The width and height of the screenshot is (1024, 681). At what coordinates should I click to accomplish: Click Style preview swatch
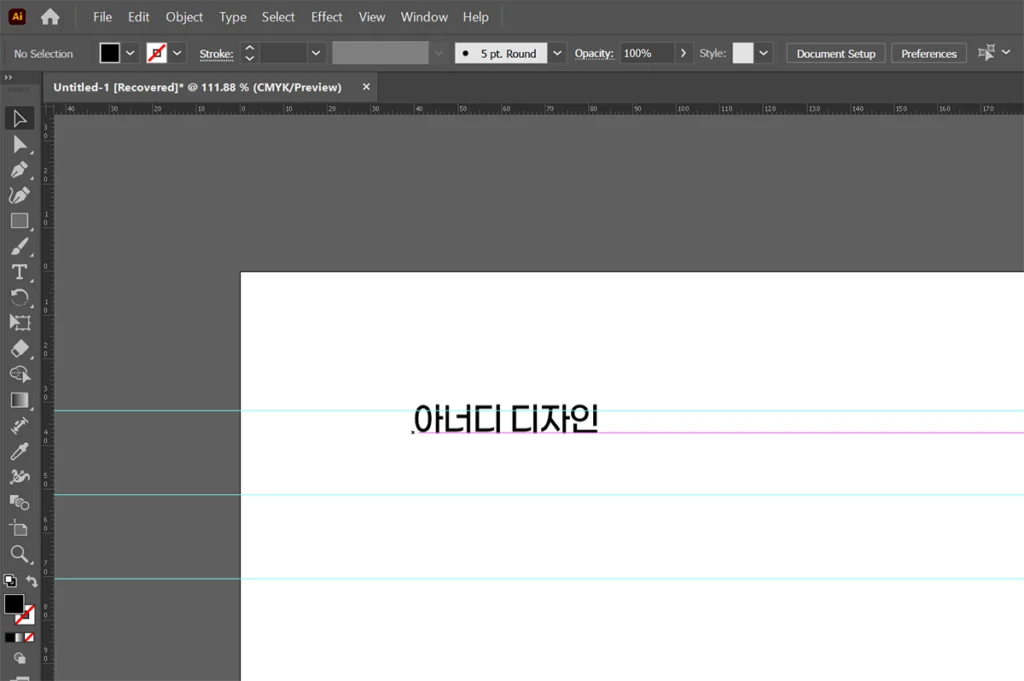743,53
